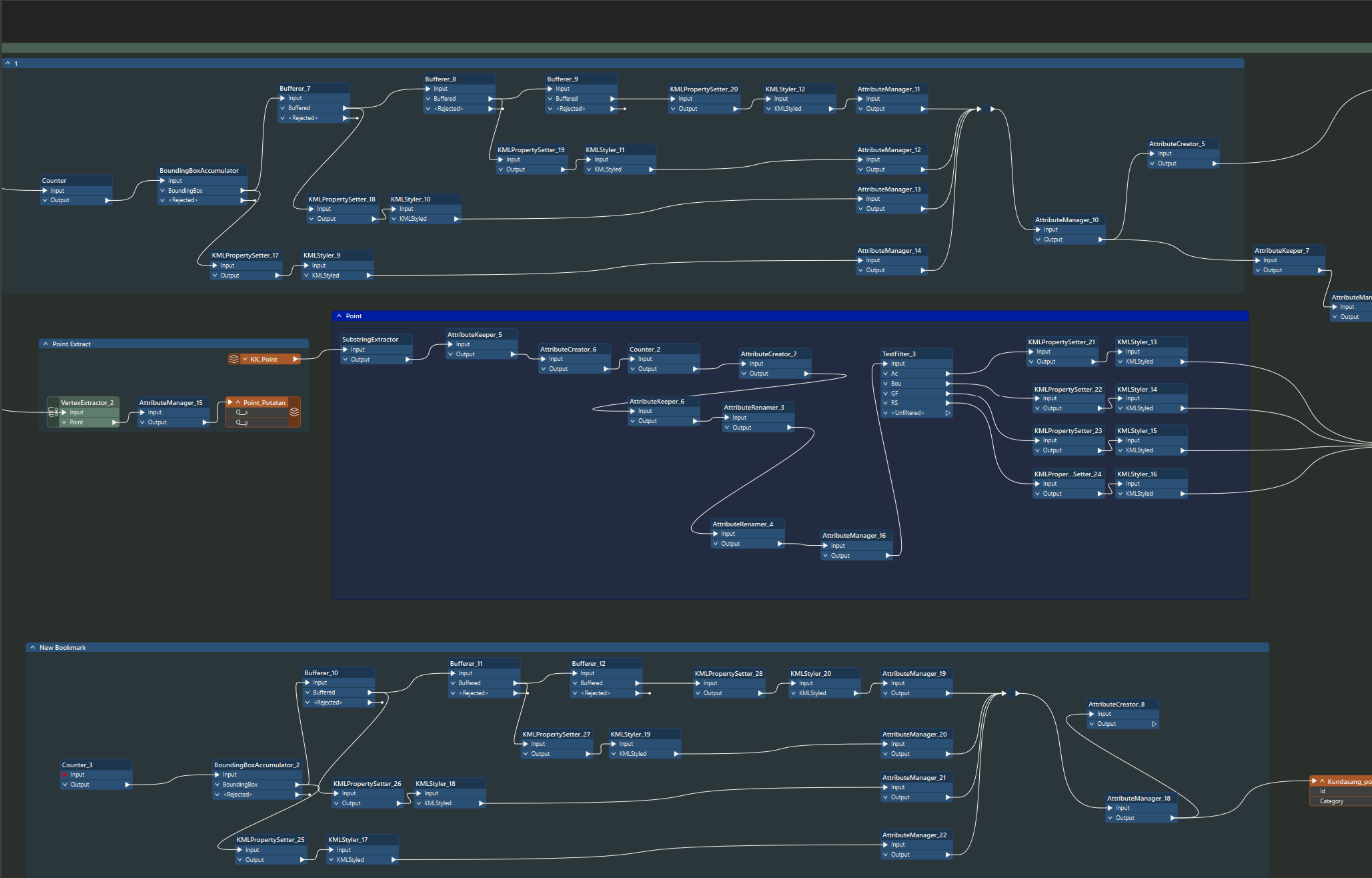Click the geometry indicator icon on VertexExtractor_2's left edge
The height and width of the screenshot is (878, 1372).
point(53,412)
